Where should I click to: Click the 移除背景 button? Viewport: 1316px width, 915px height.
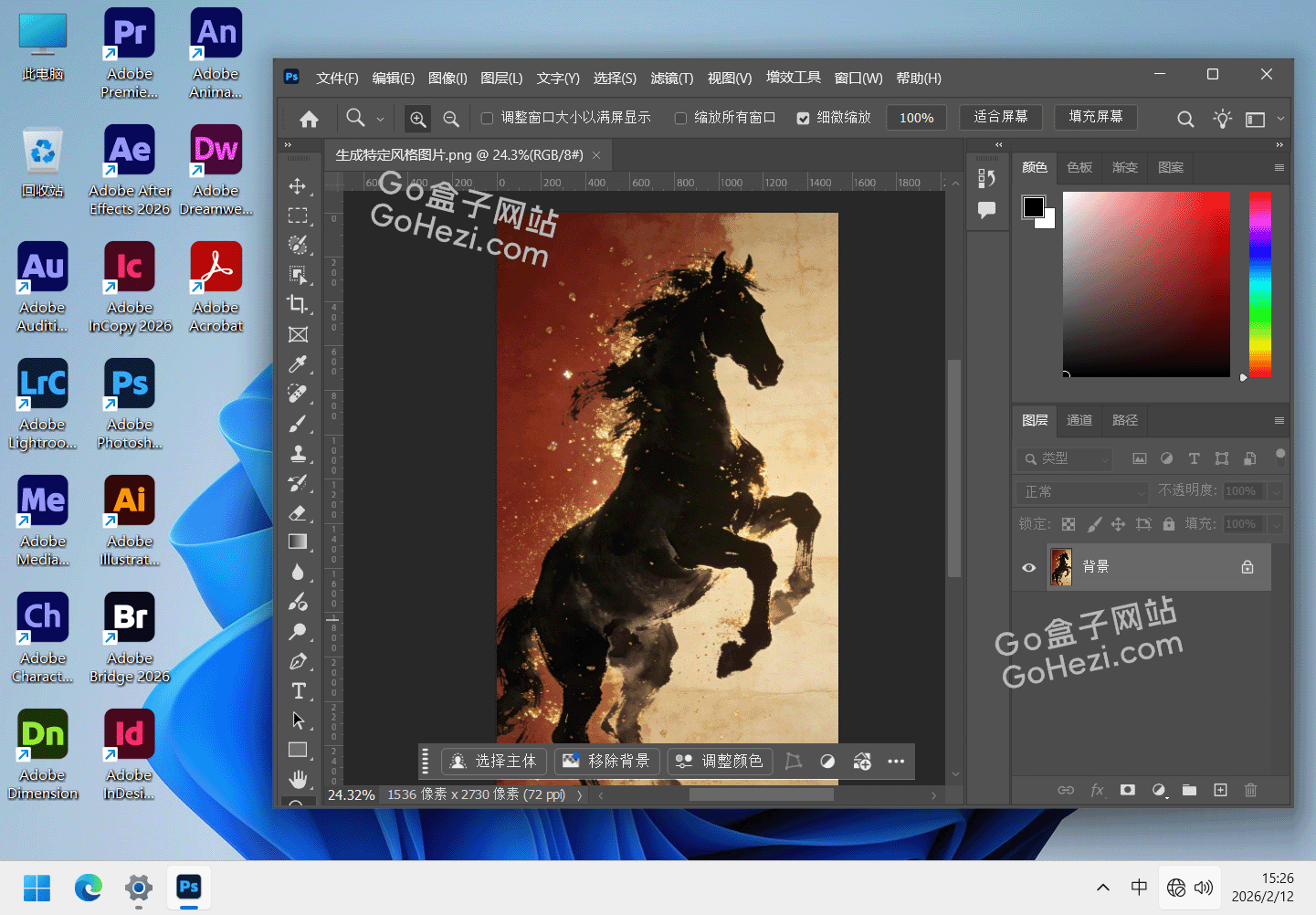(606, 761)
